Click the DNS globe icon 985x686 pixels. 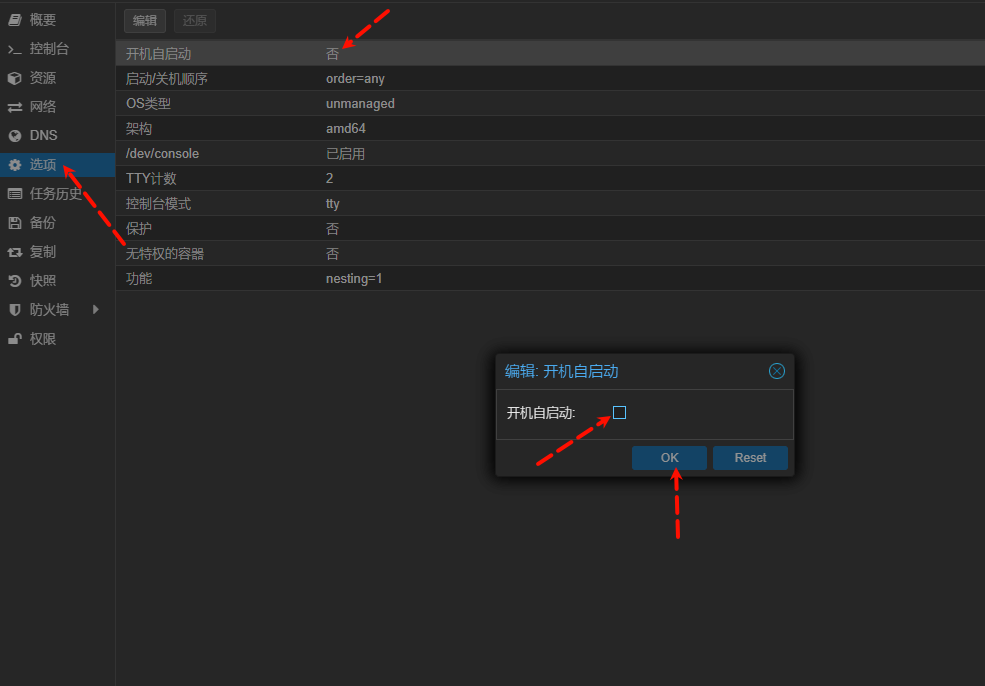[x=15, y=136]
